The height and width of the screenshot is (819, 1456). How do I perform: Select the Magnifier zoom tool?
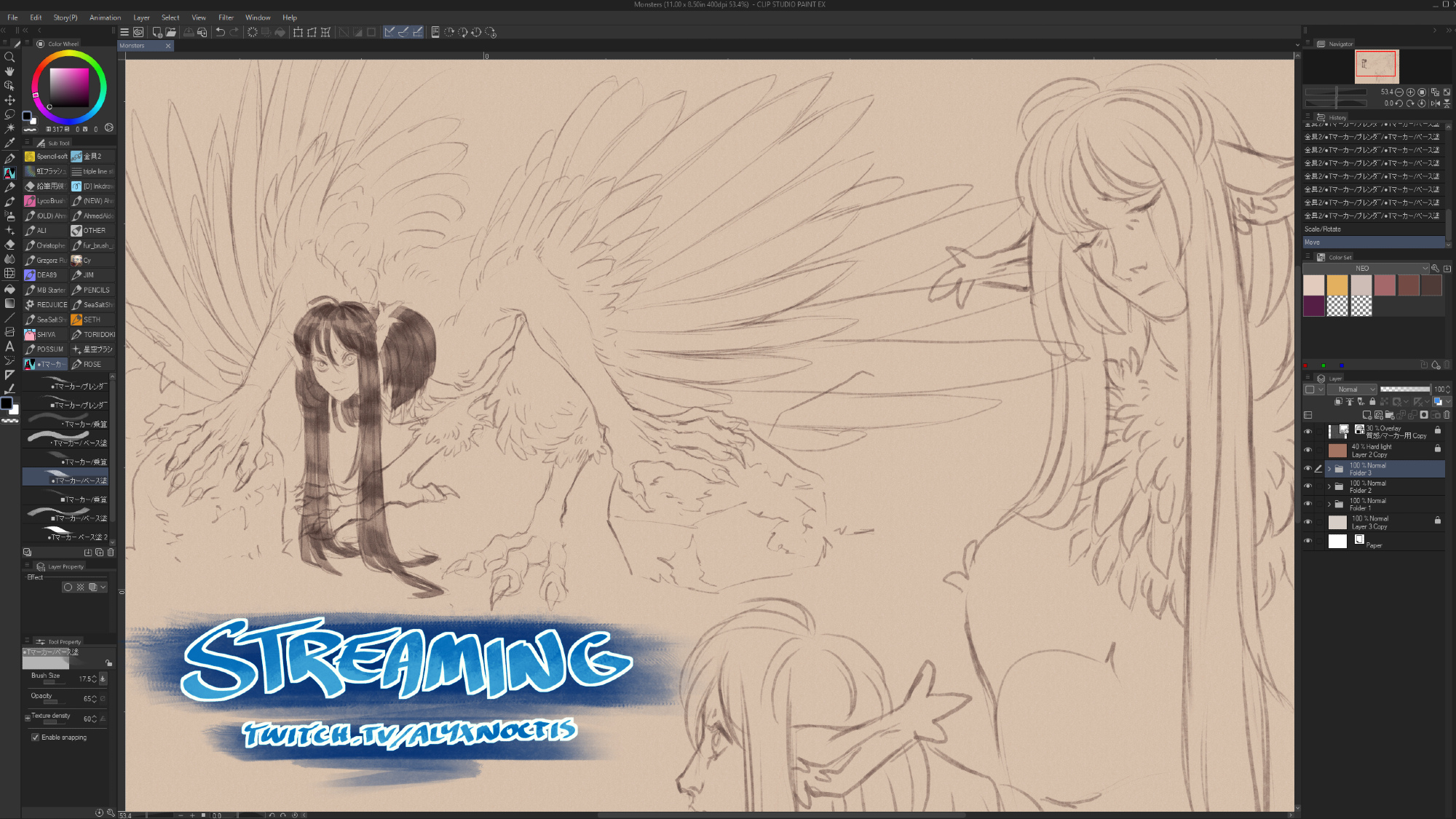9,57
